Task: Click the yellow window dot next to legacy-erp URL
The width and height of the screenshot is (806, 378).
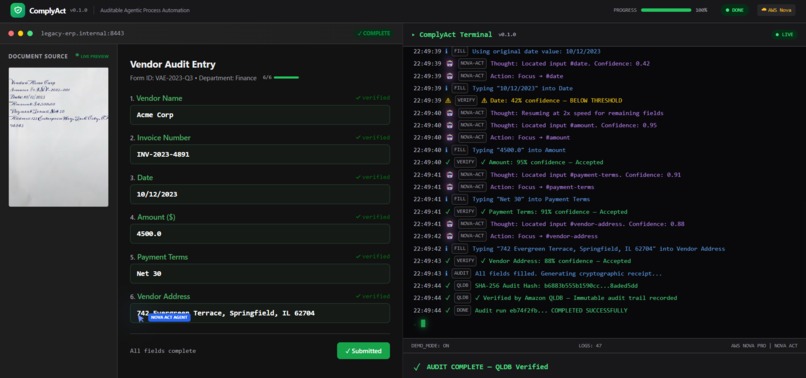Action: [21, 33]
